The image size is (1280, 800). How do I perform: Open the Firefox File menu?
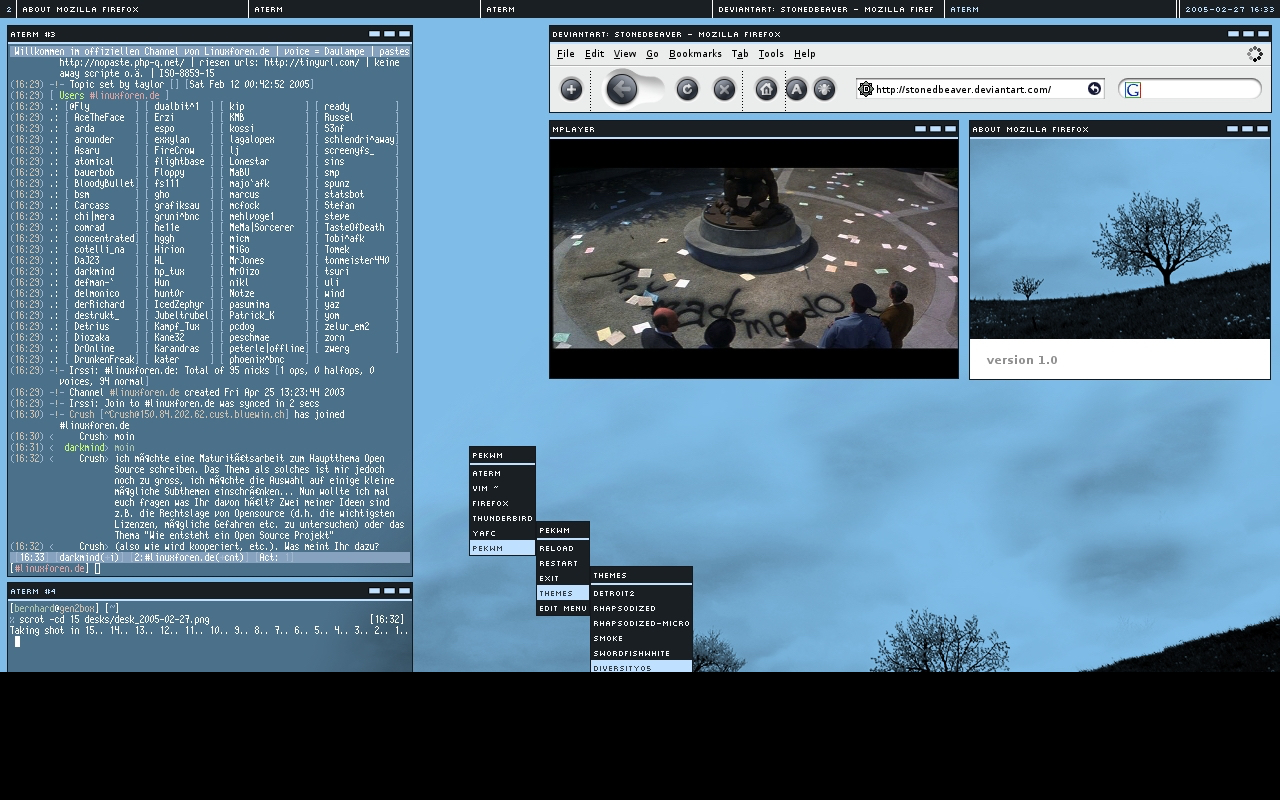566,54
